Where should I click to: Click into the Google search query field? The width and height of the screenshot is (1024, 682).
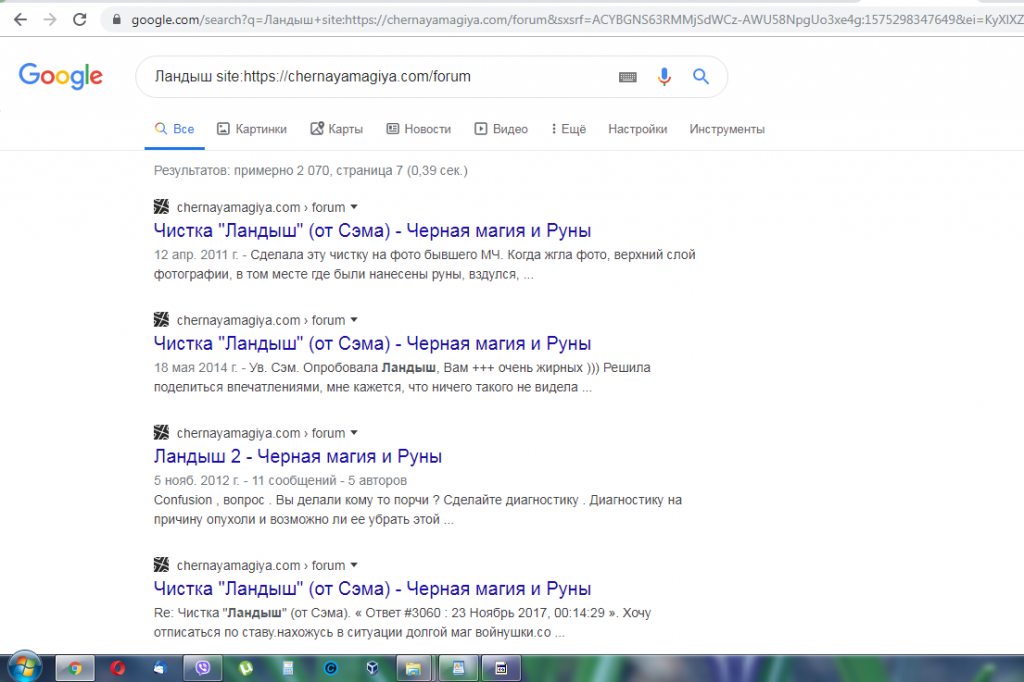[379, 76]
